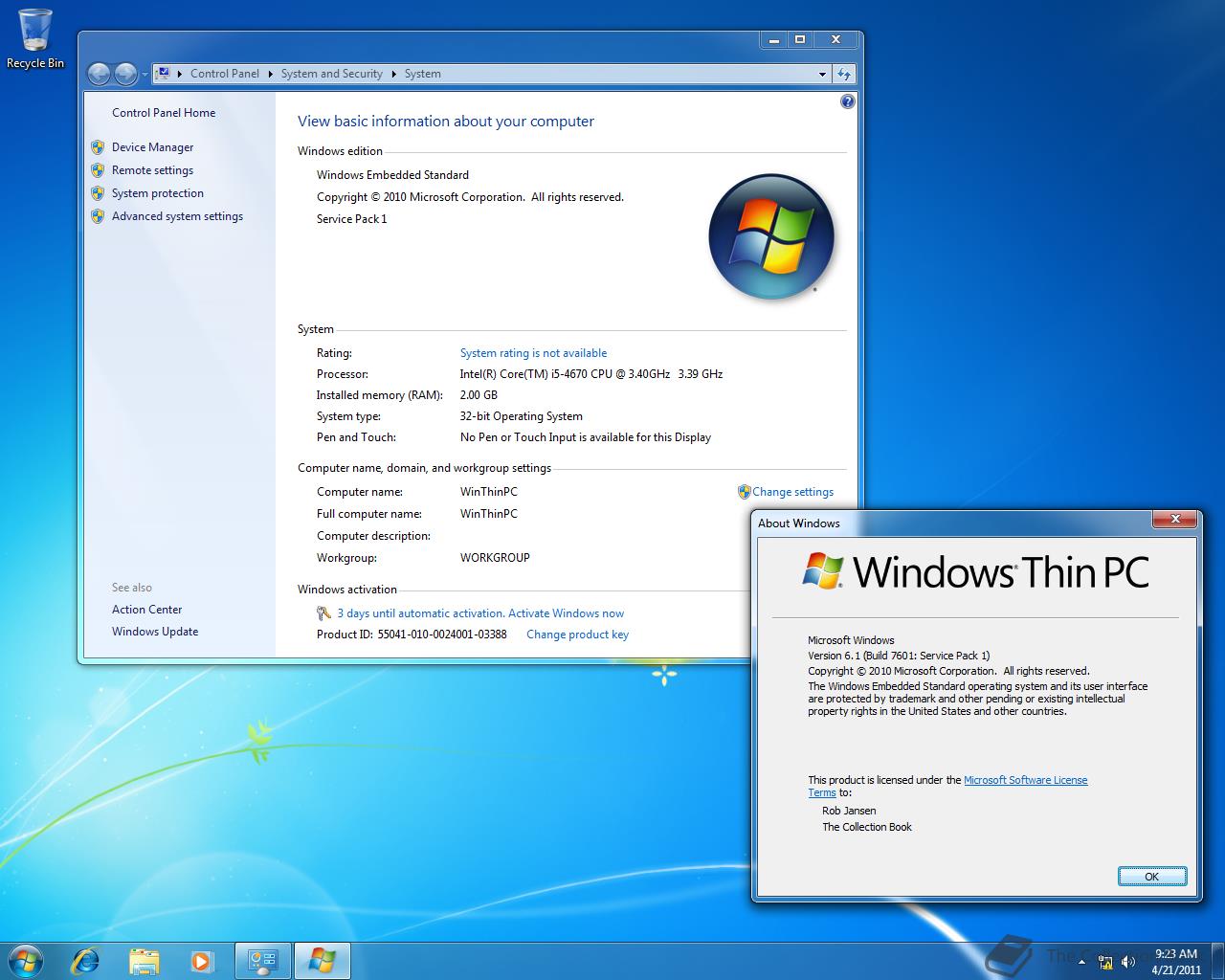Open System protection link

[158, 192]
